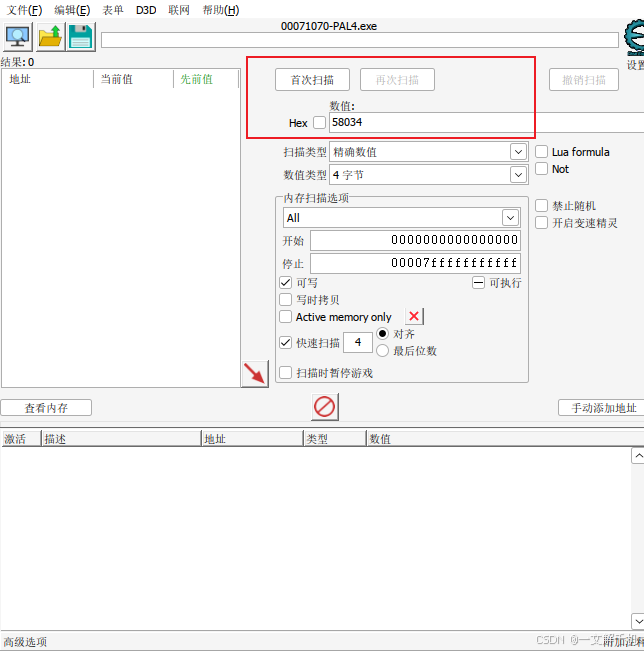
Task: Uncheck the 可写 writable checkbox
Action: pyautogui.click(x=286, y=283)
